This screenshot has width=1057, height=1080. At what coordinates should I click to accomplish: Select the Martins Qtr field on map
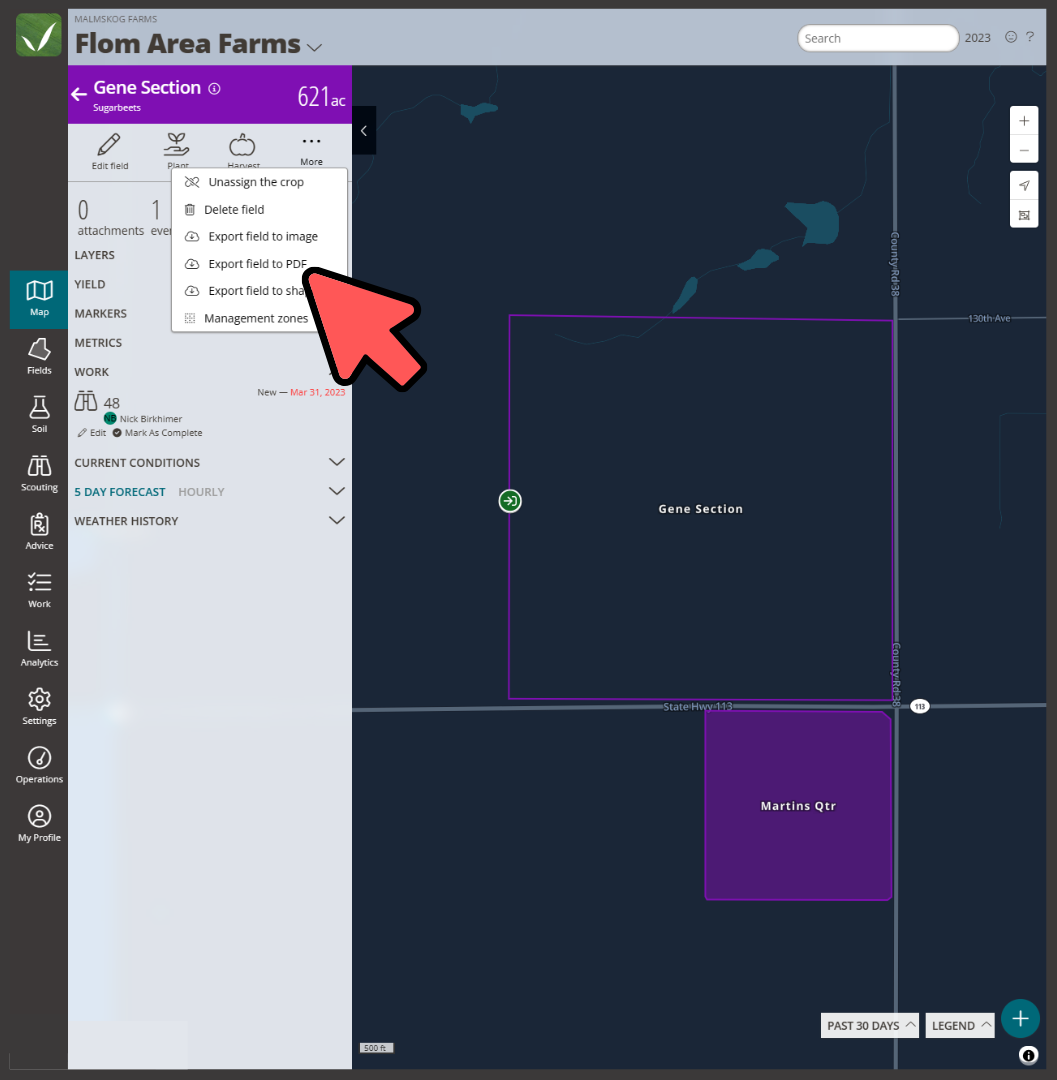[x=798, y=805]
